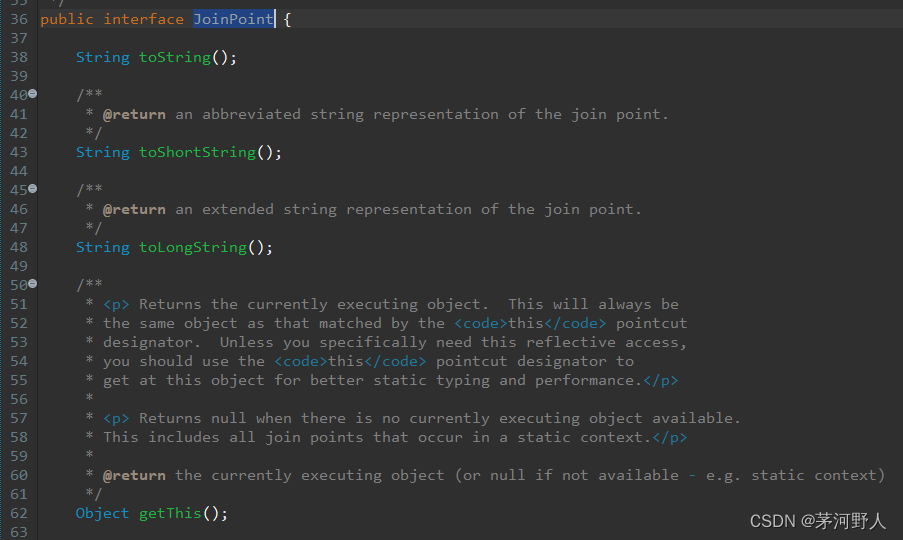Screen dimensions: 903x540
Task: Click the toLongString method name
Action: pos(193,247)
